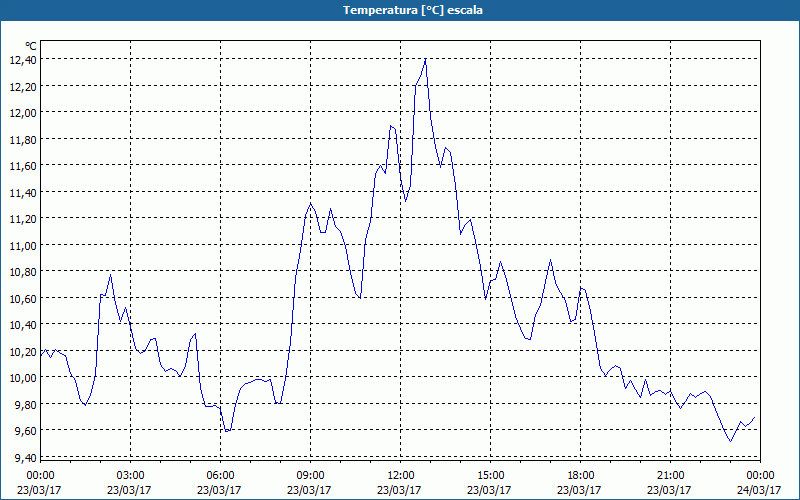This screenshot has height=500, width=800.
Task: Click the 11,60 y-axis value
Action: (x=23, y=166)
